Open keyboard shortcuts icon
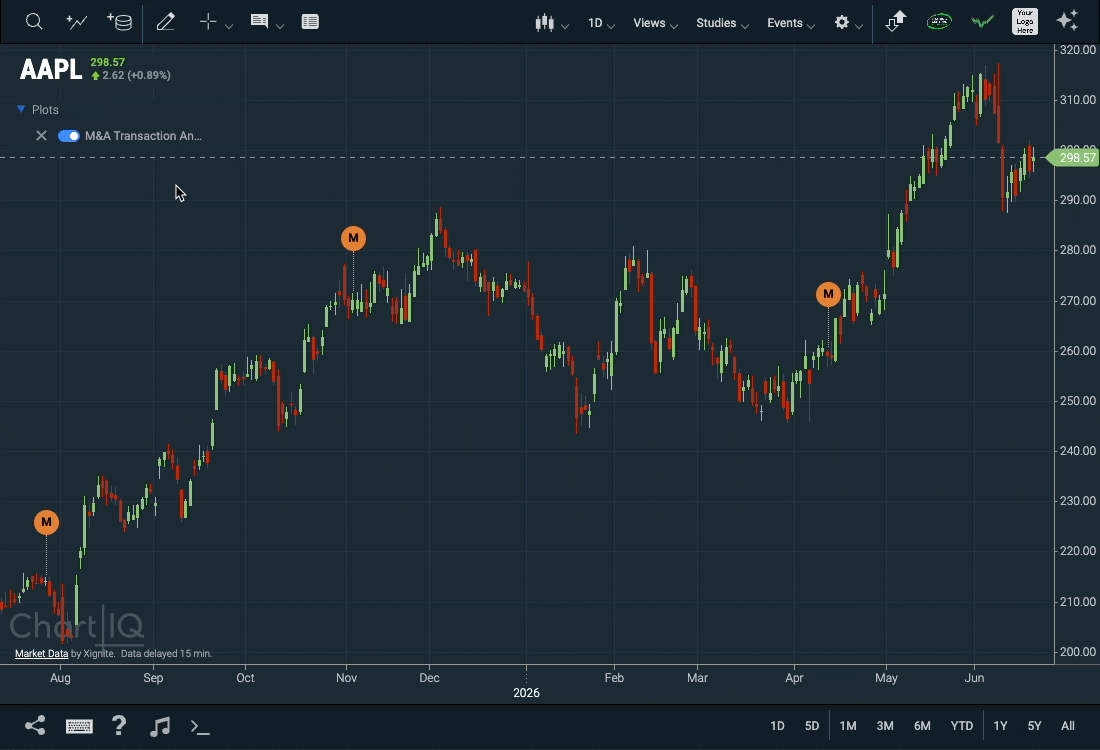This screenshot has width=1100, height=750. pyautogui.click(x=79, y=726)
